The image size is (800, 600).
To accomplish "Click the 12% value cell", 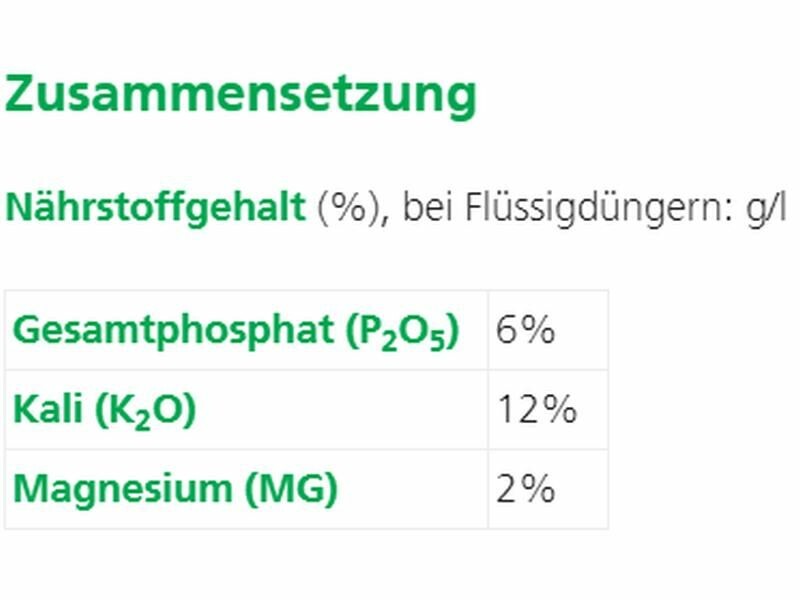I will (x=536, y=410).
